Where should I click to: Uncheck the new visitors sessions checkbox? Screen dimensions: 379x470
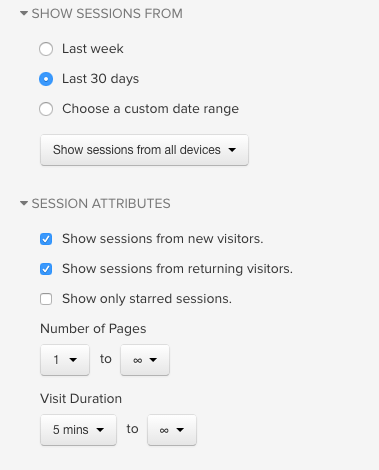pos(46,239)
